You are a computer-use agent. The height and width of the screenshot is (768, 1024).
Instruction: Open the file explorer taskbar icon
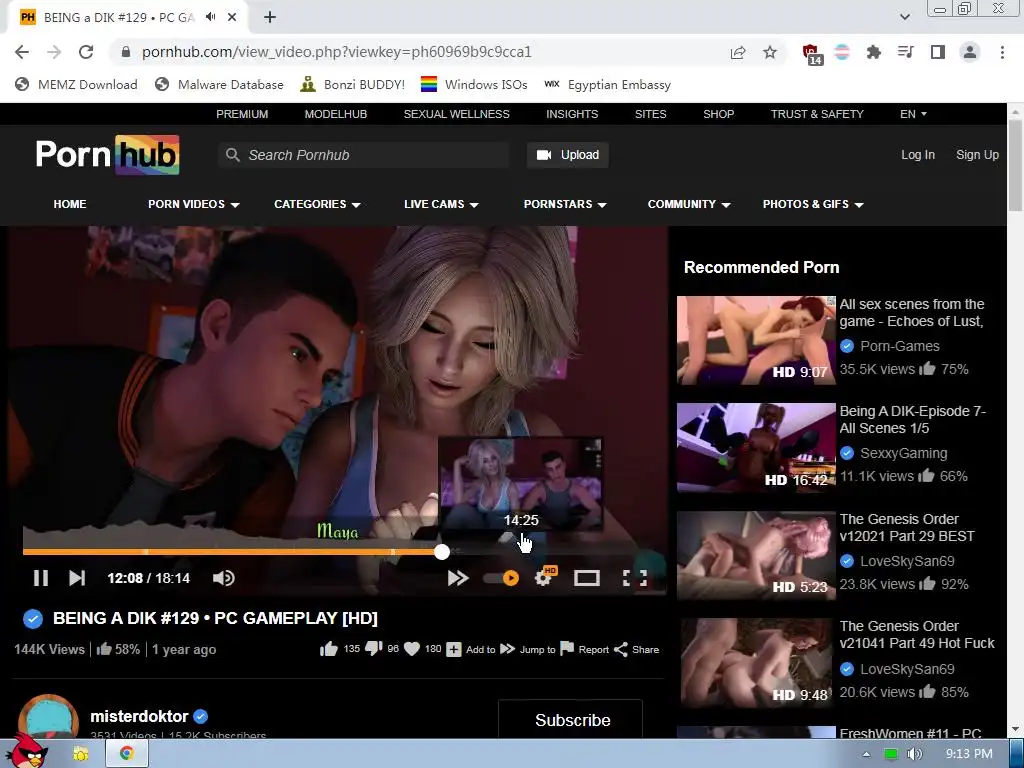[81, 754]
